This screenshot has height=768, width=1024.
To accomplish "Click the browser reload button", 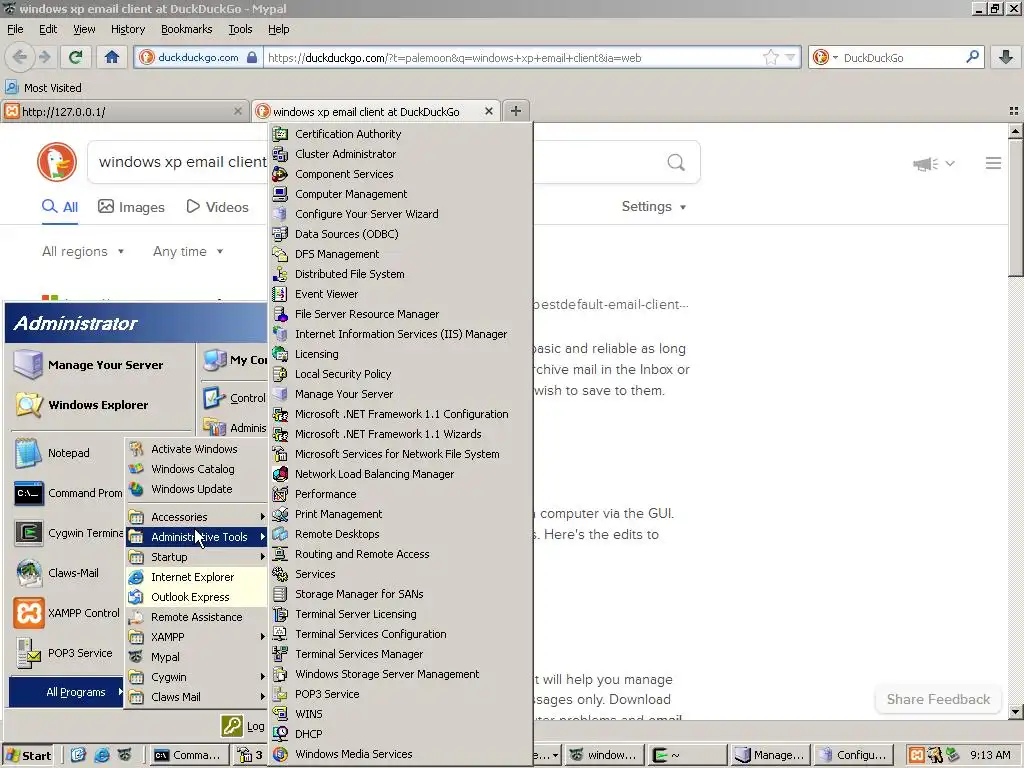I will (76, 57).
